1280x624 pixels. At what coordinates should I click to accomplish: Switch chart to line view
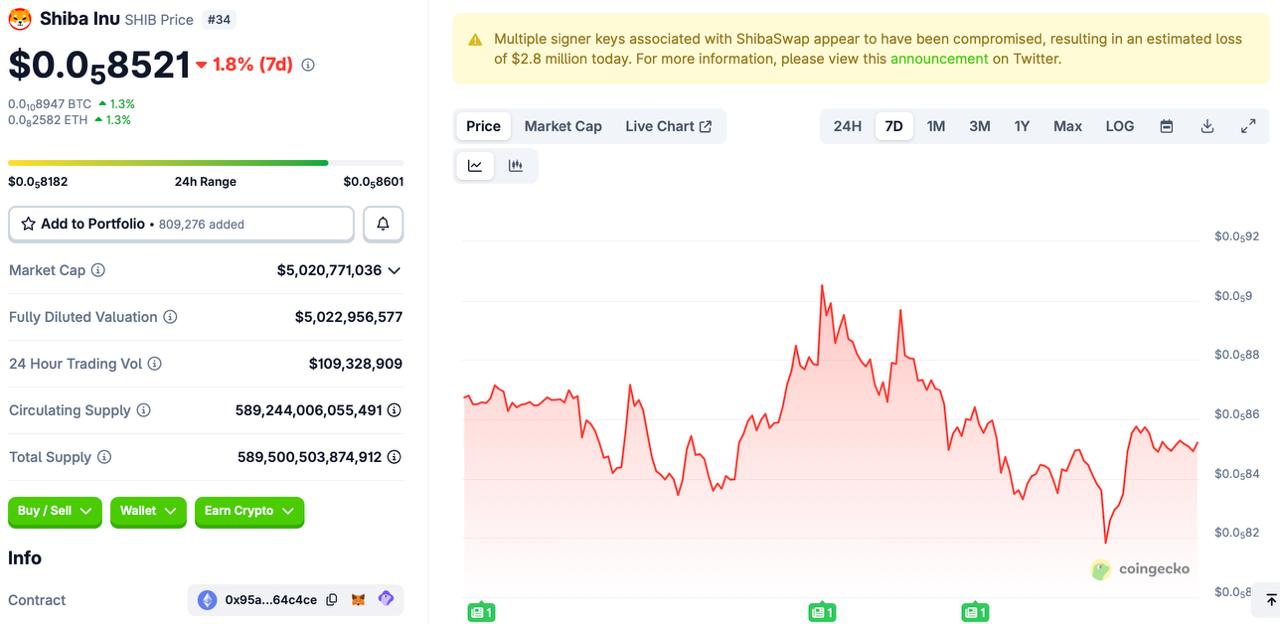coord(474,165)
